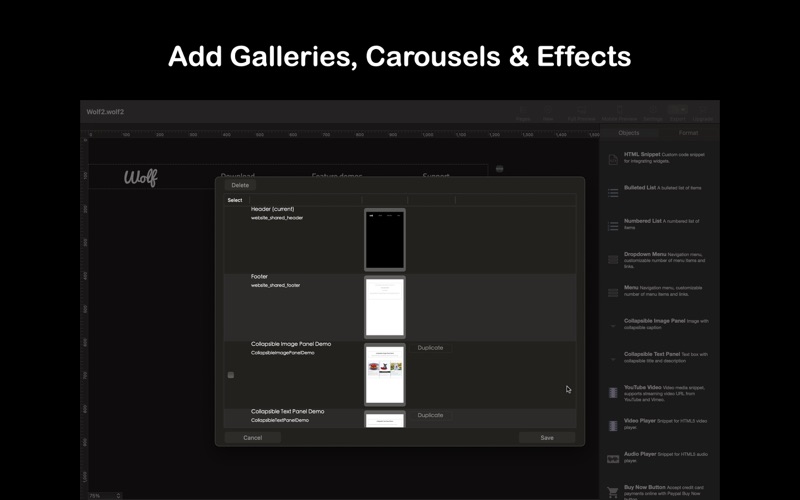
Task: Open Settings from the main toolbar
Action: pos(653,113)
